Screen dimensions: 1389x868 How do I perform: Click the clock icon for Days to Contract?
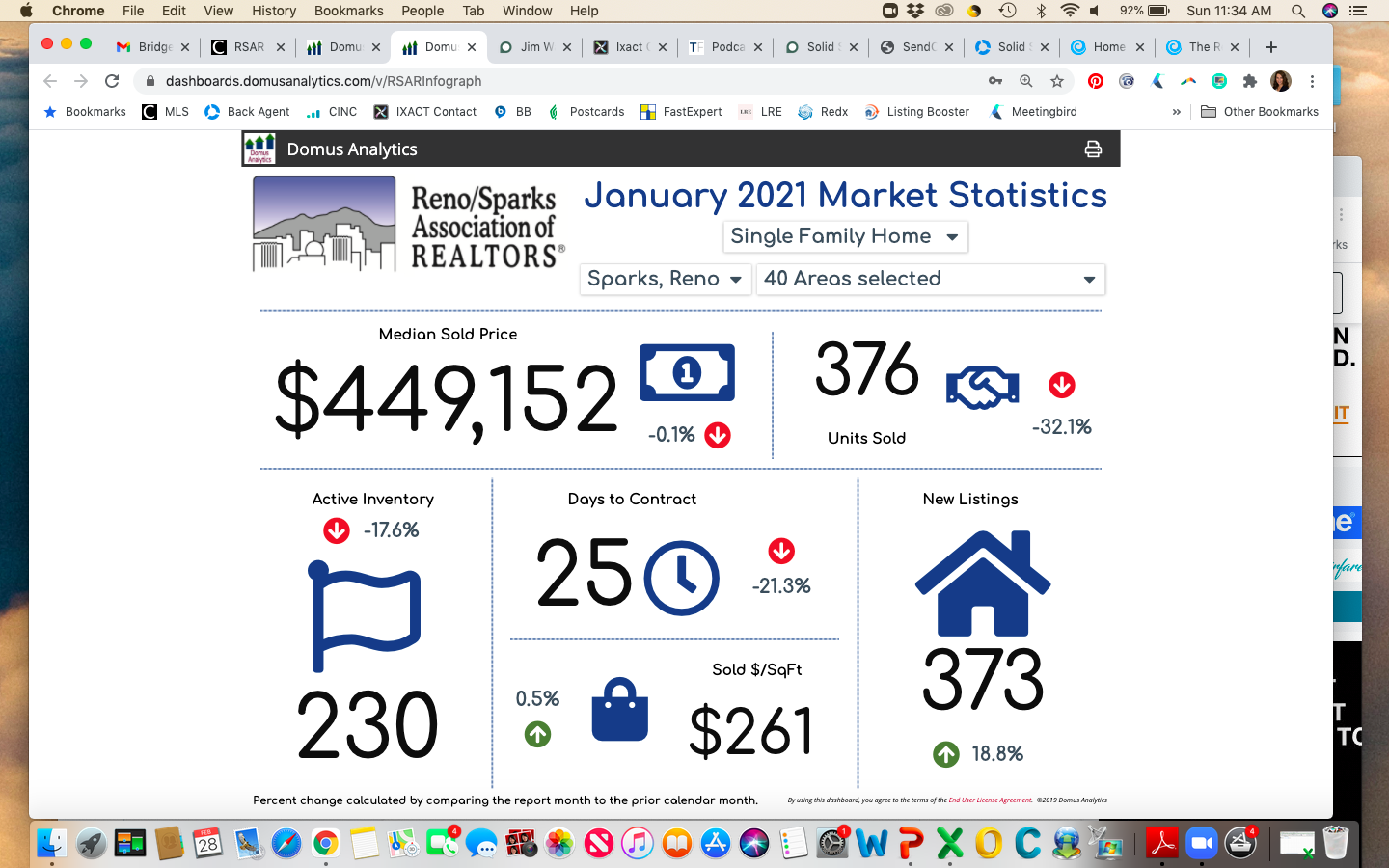point(681,579)
